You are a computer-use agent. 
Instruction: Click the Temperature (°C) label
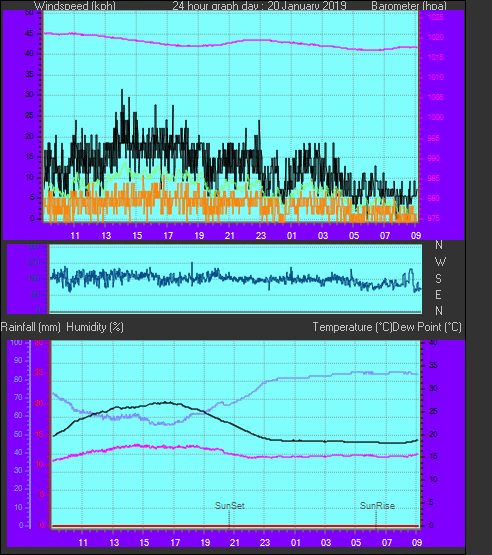[352, 327]
